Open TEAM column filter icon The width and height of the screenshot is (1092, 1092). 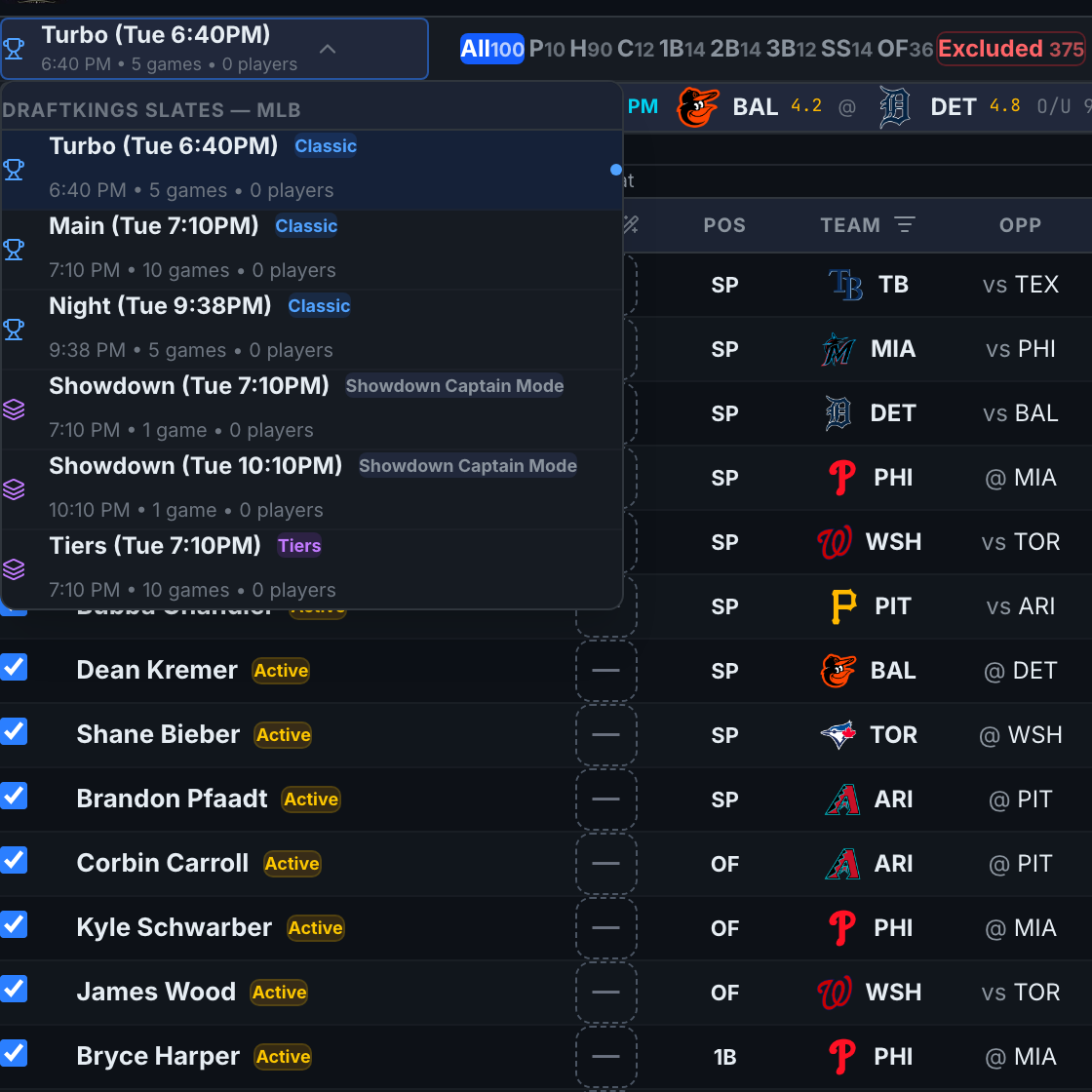click(905, 225)
